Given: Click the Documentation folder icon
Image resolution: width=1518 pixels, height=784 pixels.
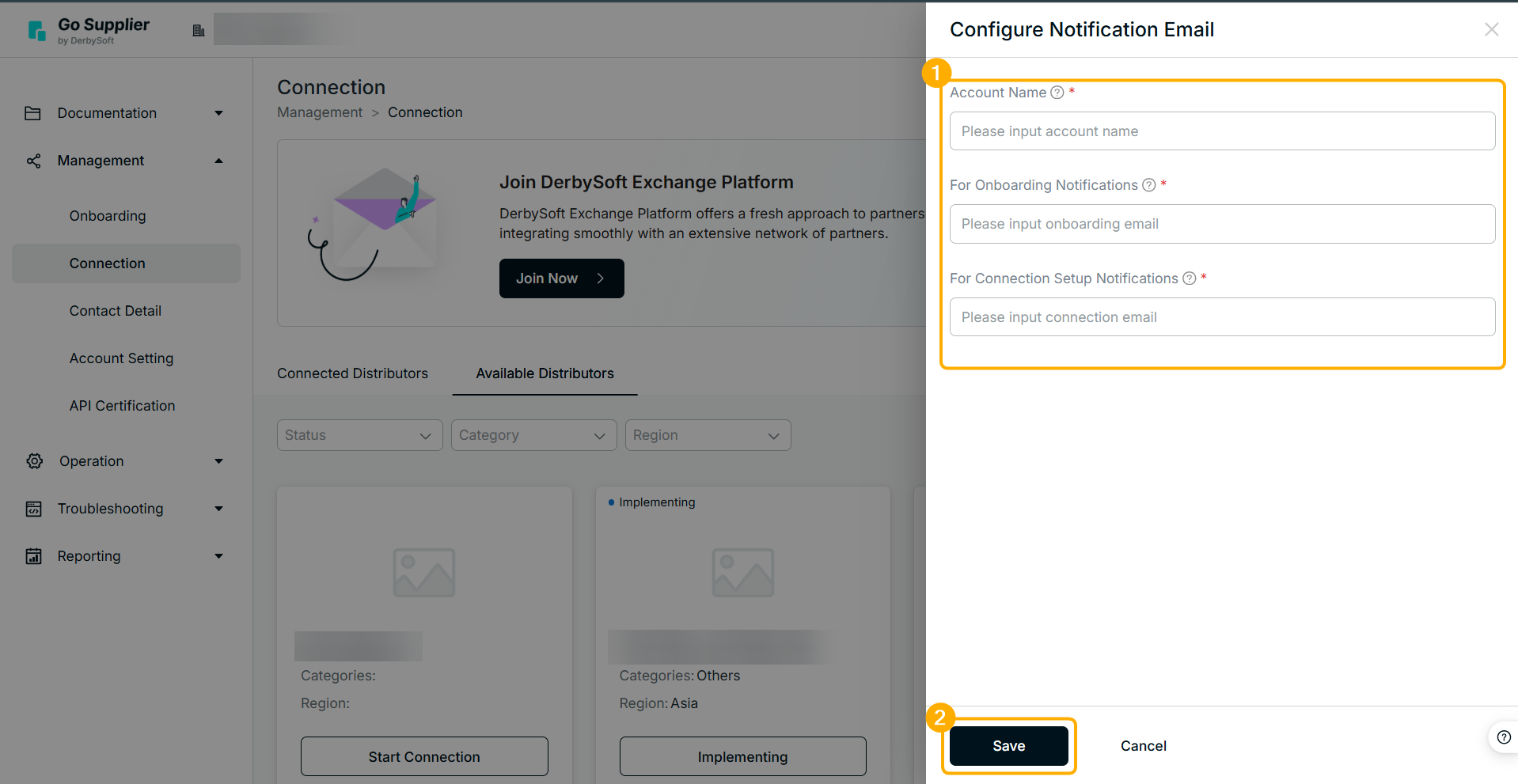Looking at the screenshot, I should tap(33, 113).
